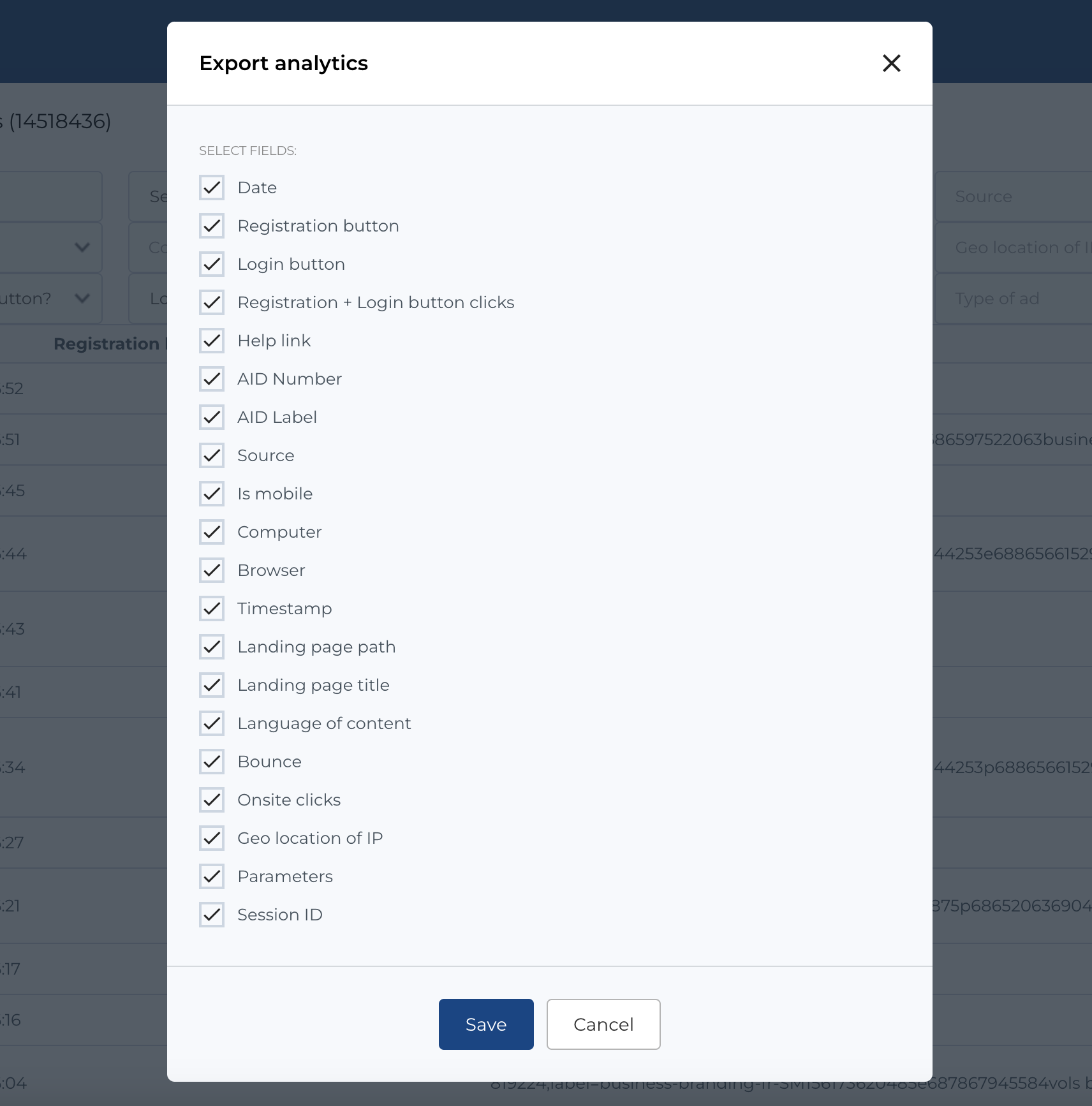Disable the Bounce checkbox
This screenshot has height=1106, width=1092.
tap(211, 761)
